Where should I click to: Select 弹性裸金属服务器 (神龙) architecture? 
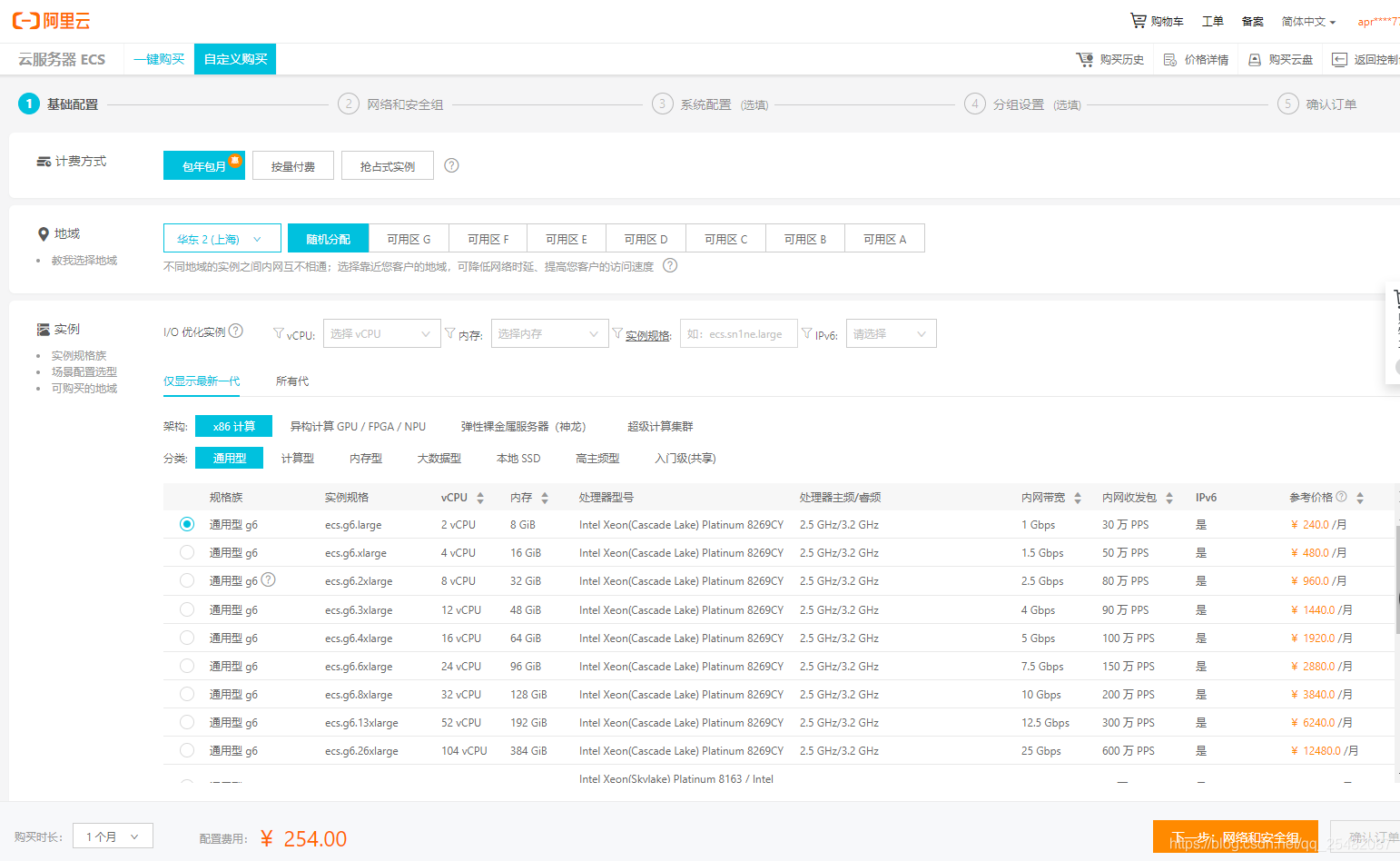[524, 426]
